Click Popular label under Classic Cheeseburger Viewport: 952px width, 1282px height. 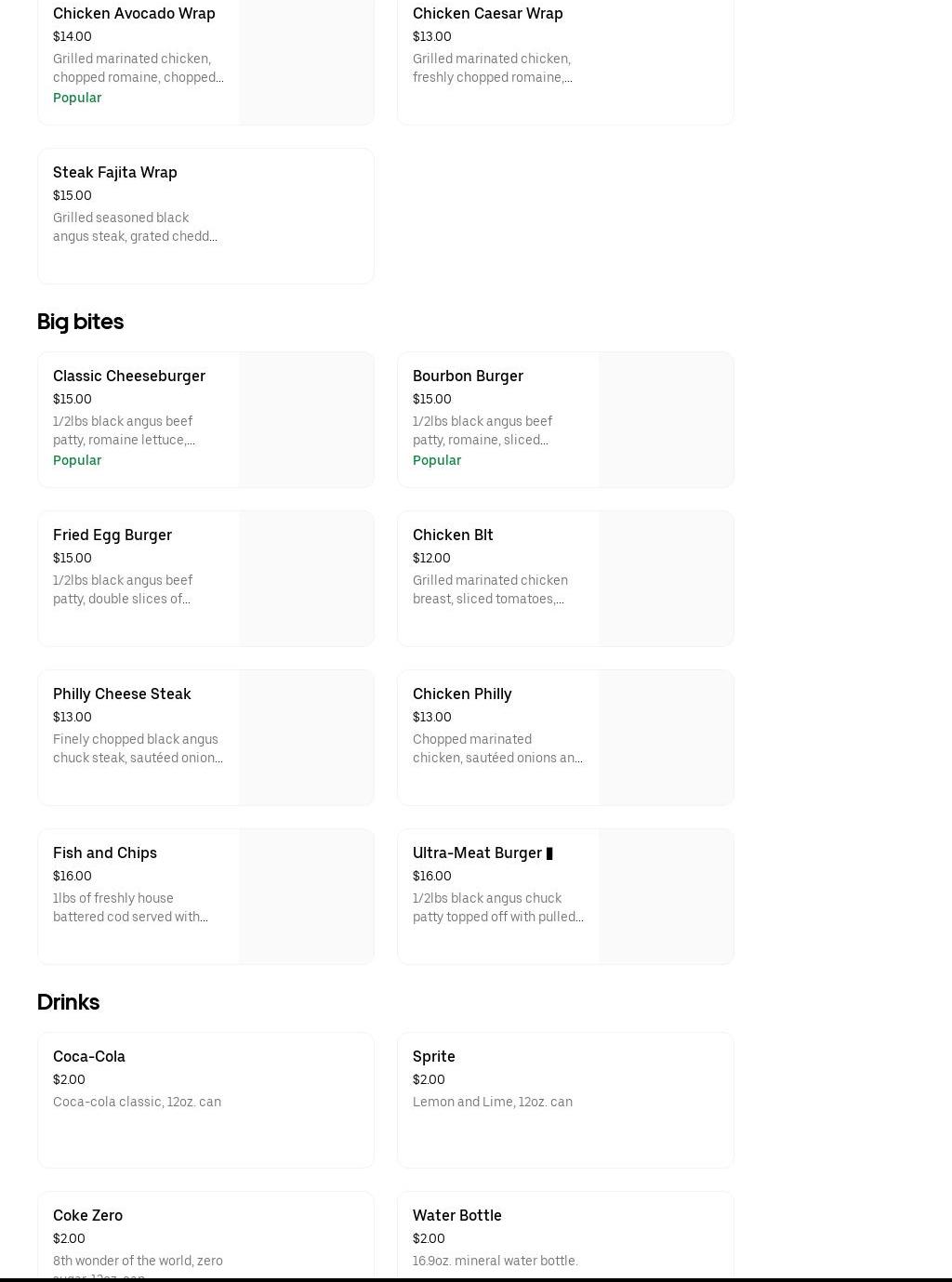77,460
